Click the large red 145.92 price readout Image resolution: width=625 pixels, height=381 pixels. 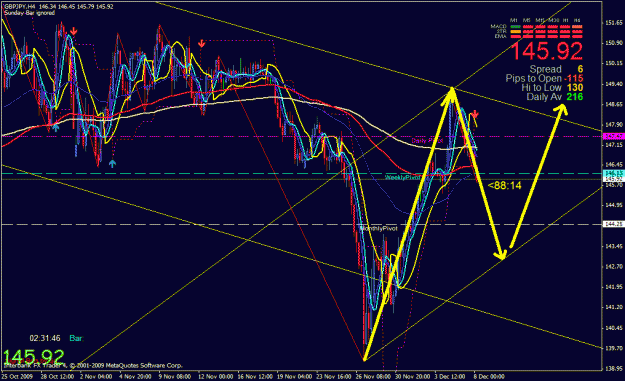point(546,51)
